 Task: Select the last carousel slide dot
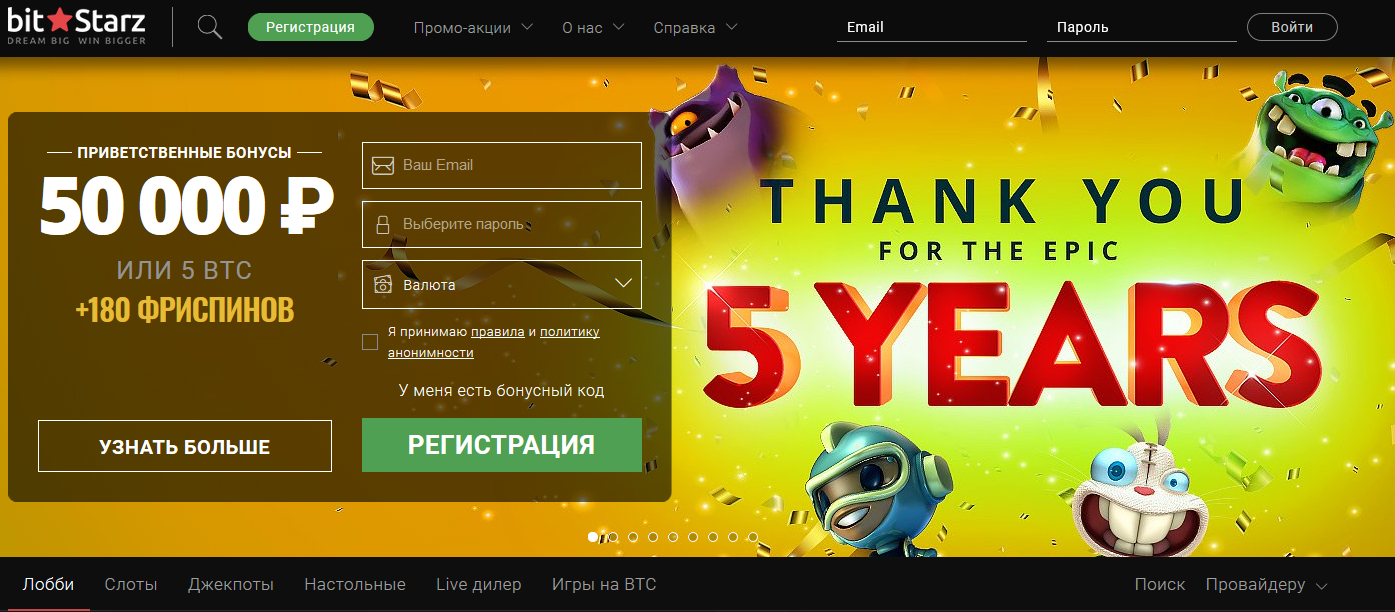(x=753, y=537)
